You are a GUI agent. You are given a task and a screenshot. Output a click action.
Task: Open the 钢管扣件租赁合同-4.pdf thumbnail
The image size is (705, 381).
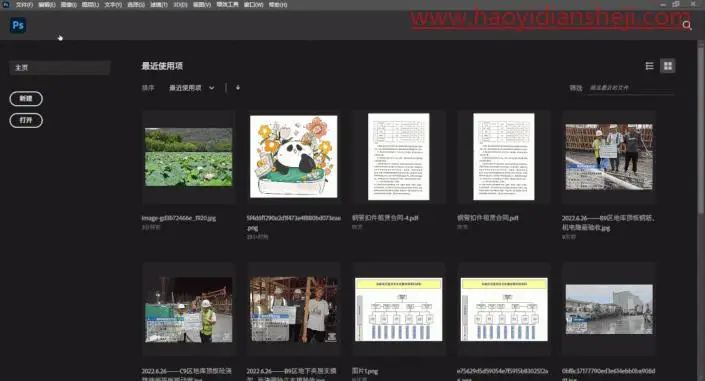pyautogui.click(x=398, y=157)
